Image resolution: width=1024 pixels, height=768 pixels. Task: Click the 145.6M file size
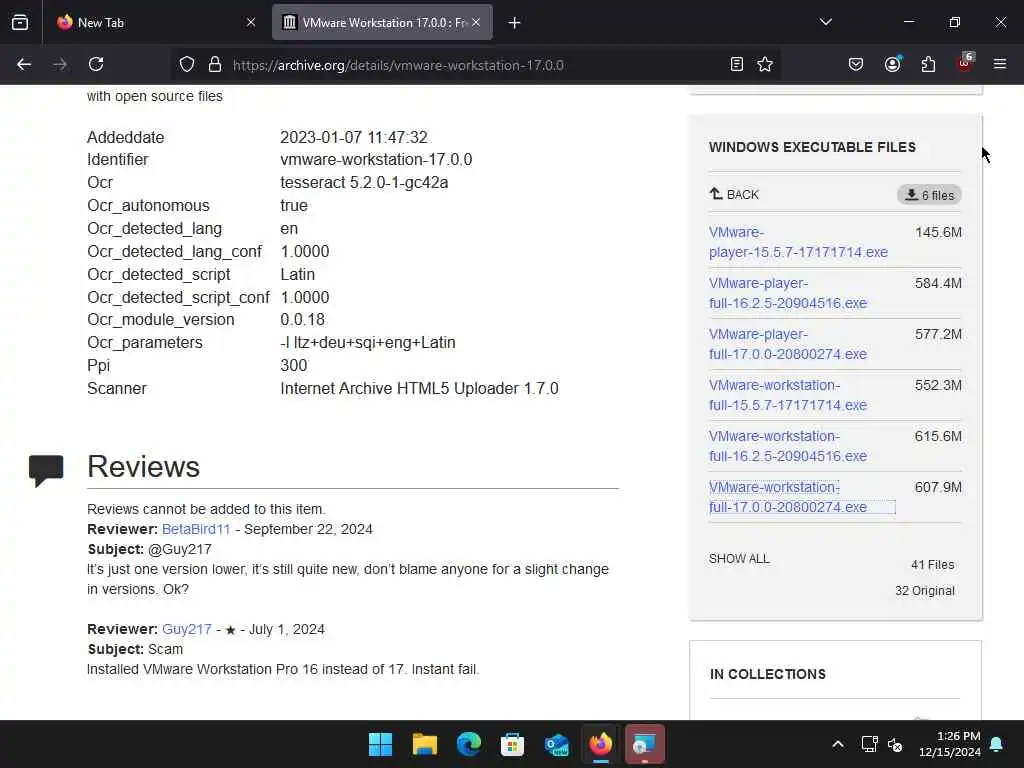[x=938, y=232]
